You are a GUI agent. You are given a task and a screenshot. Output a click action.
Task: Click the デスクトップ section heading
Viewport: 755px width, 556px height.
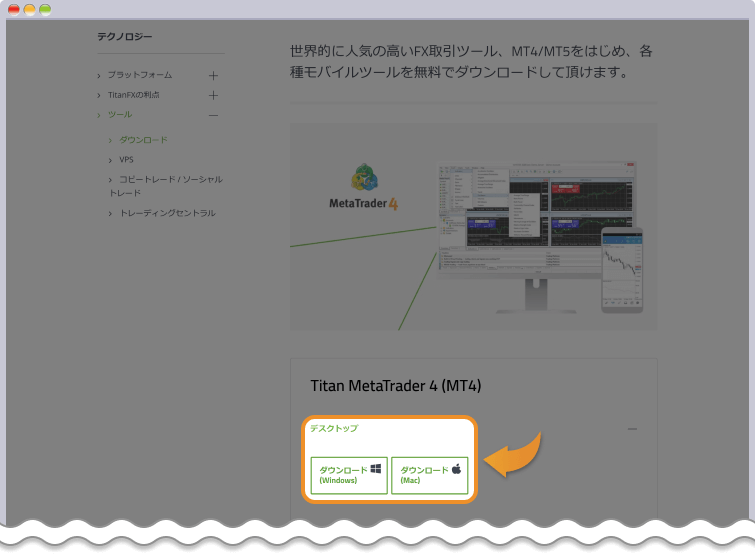(334, 428)
